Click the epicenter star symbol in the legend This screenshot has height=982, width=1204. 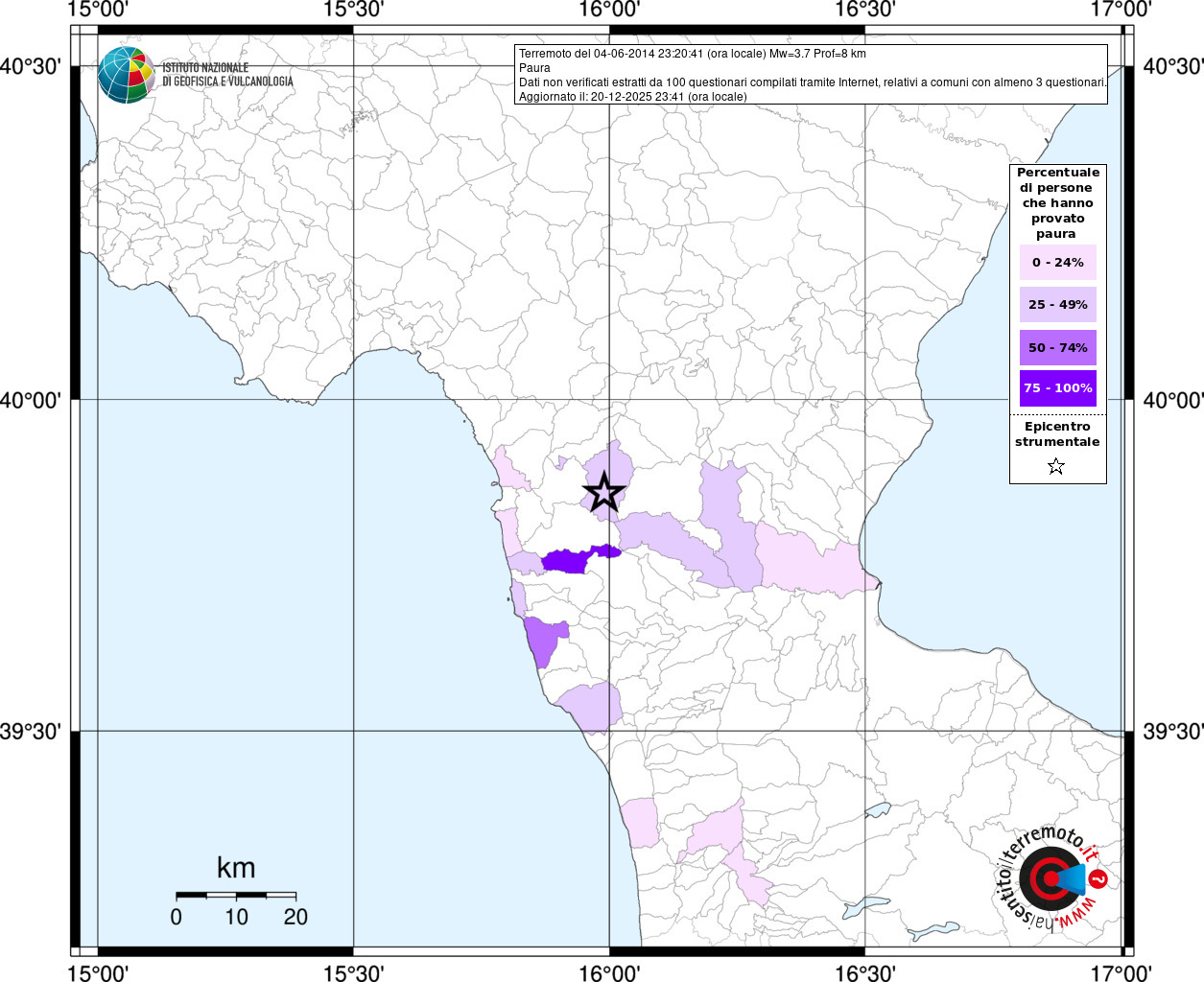[x=1056, y=467]
